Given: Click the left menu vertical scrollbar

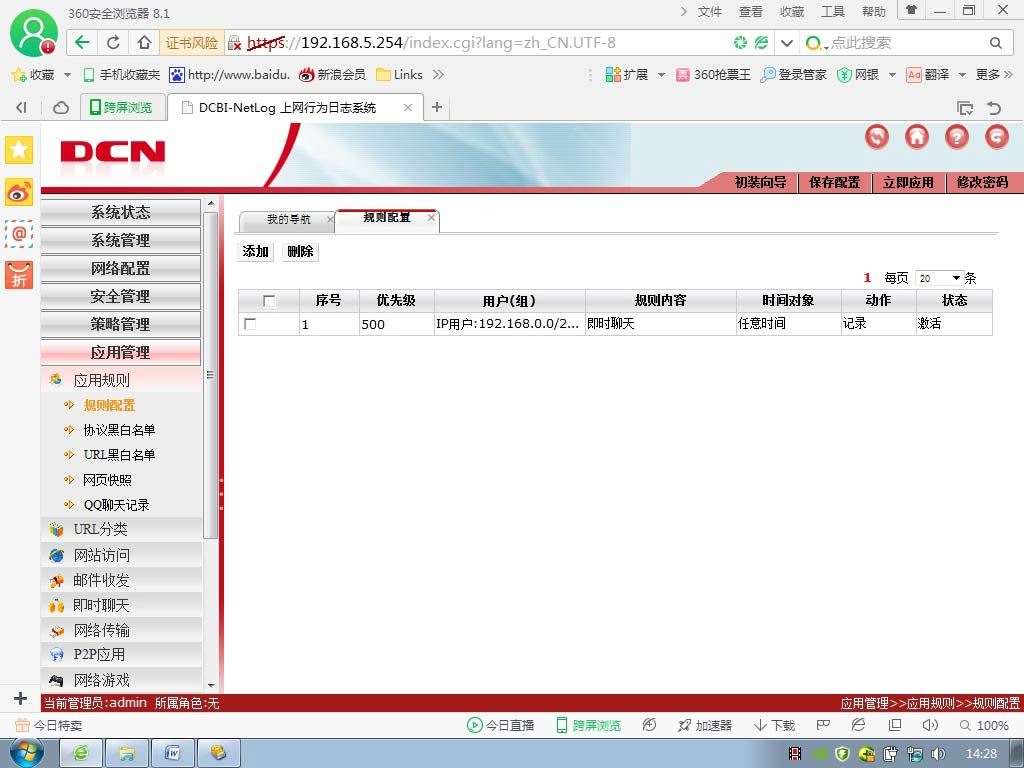Looking at the screenshot, I should pyautogui.click(x=210, y=375).
